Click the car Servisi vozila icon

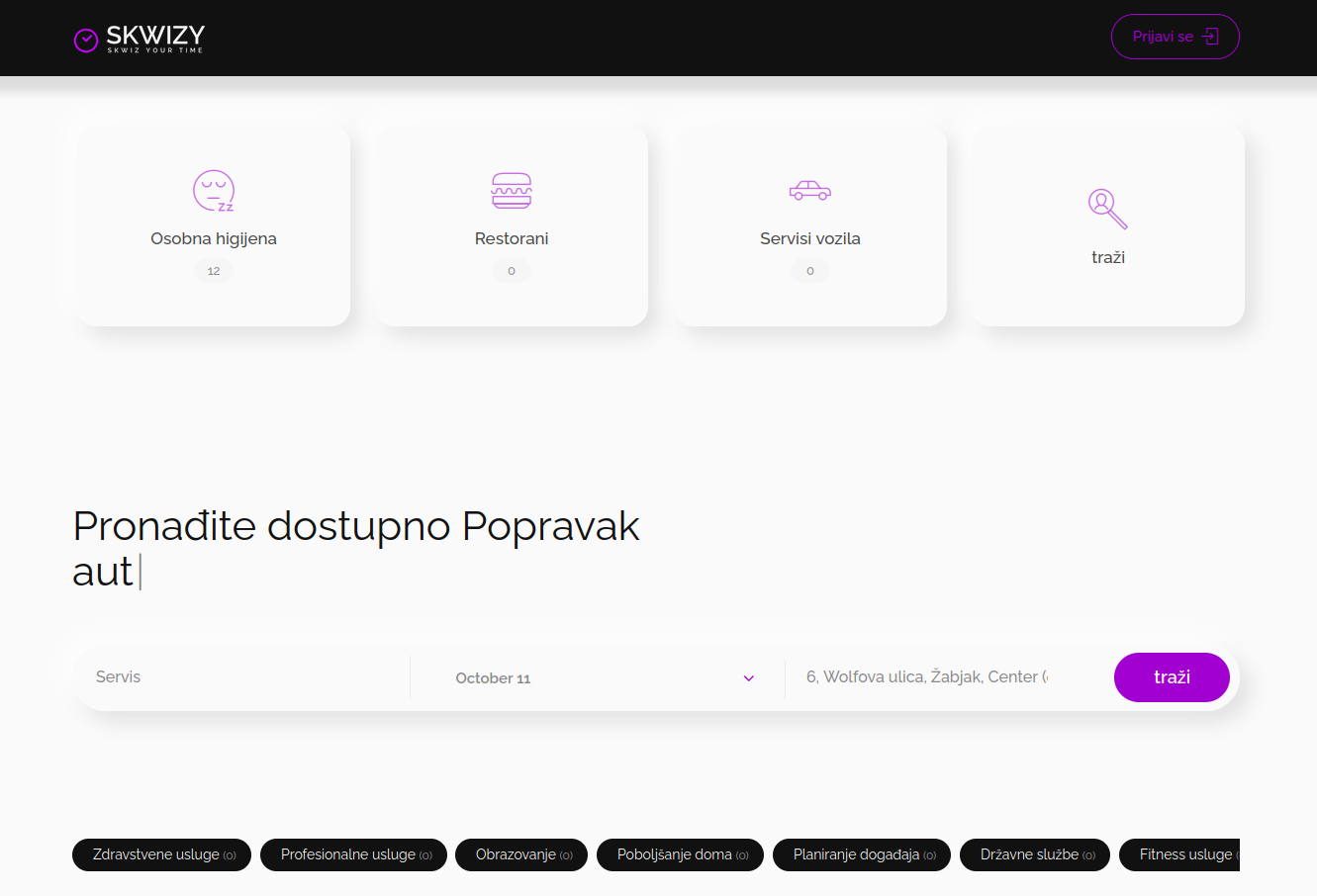[x=809, y=190]
